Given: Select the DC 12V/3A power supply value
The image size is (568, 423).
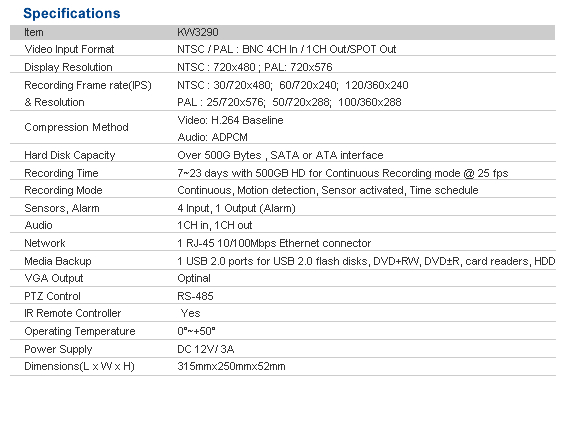Looking at the screenshot, I should (x=205, y=349).
